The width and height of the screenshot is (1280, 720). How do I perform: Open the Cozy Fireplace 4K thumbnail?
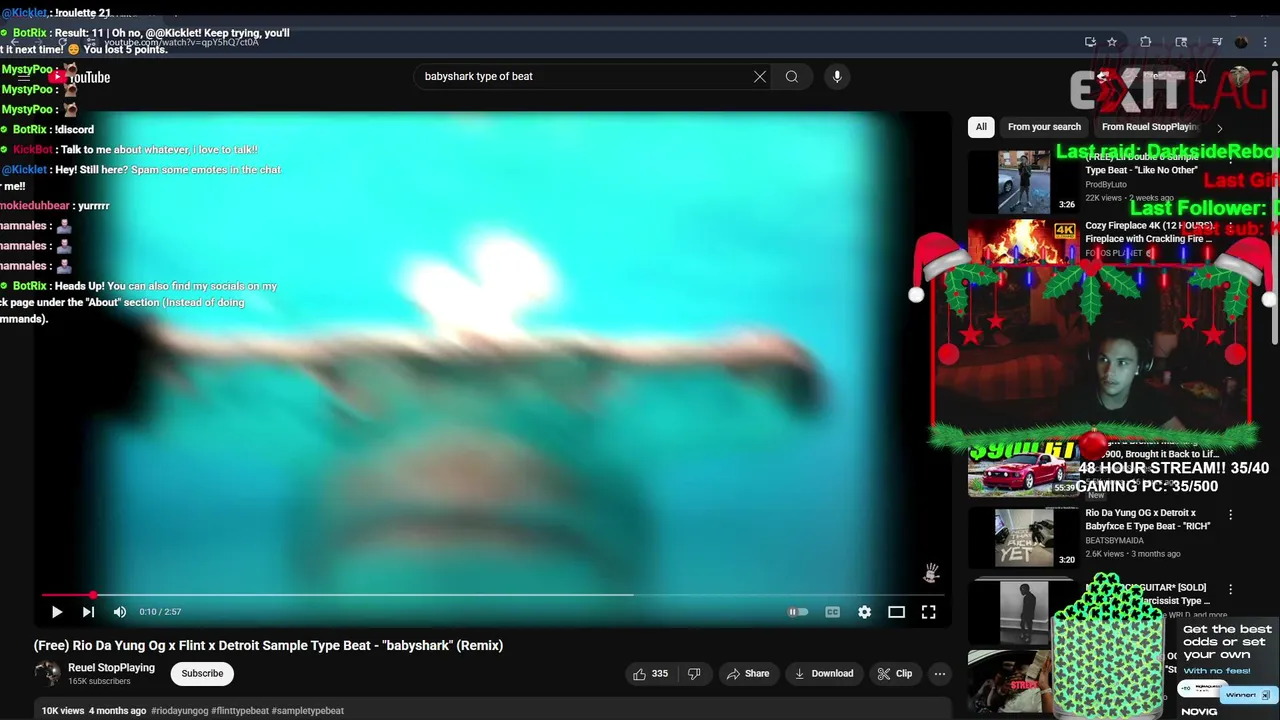pyautogui.click(x=1024, y=241)
